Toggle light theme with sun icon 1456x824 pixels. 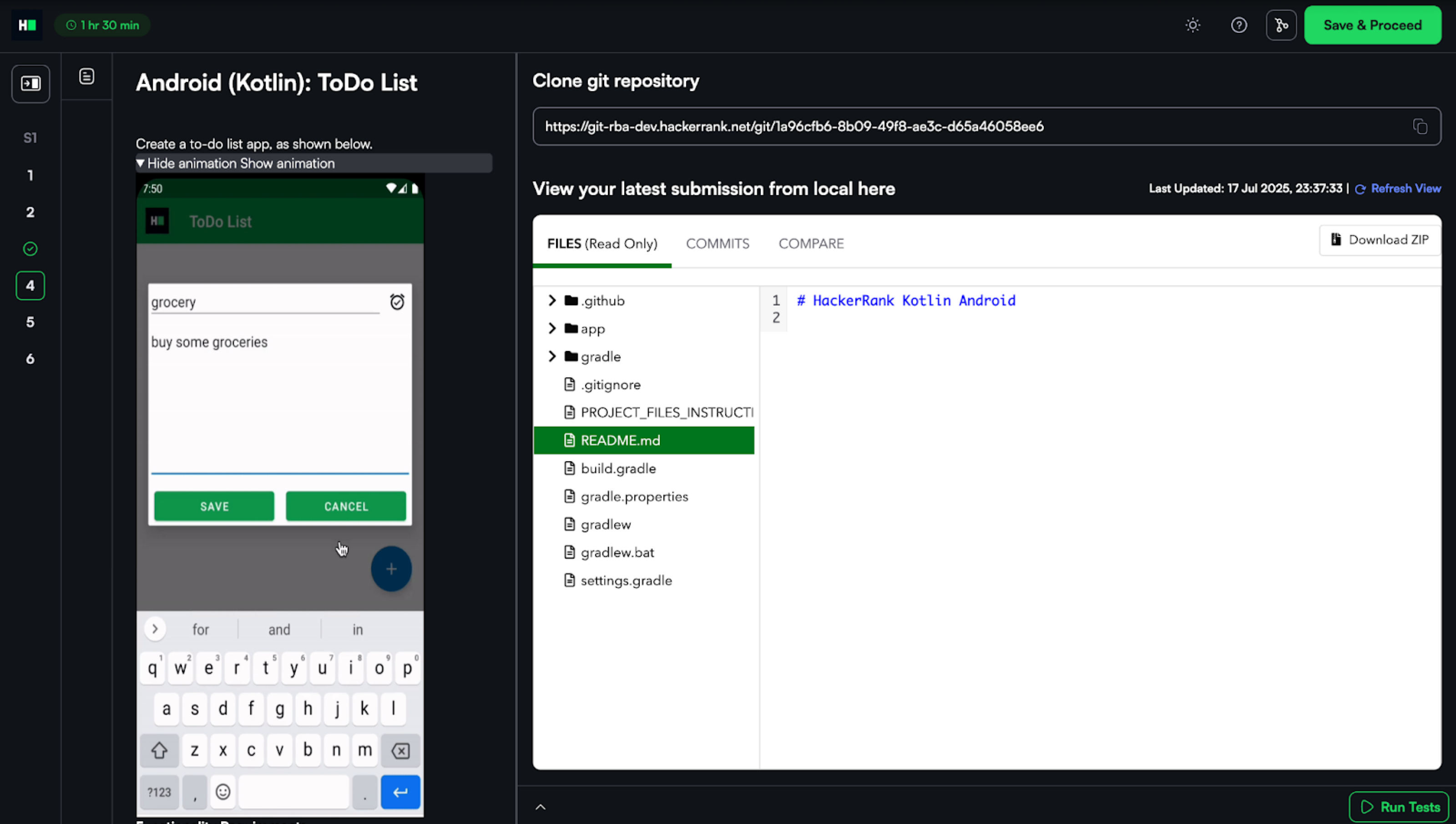tap(1193, 25)
